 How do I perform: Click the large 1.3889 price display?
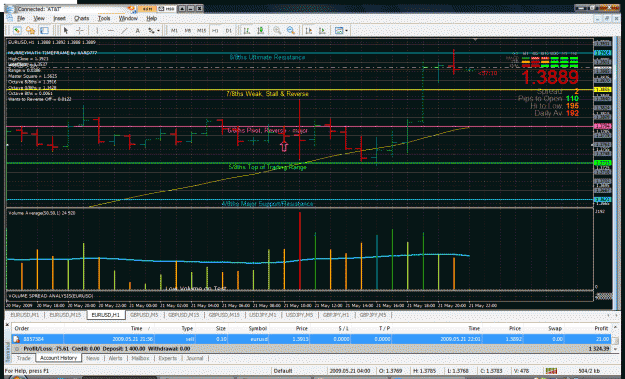[549, 77]
